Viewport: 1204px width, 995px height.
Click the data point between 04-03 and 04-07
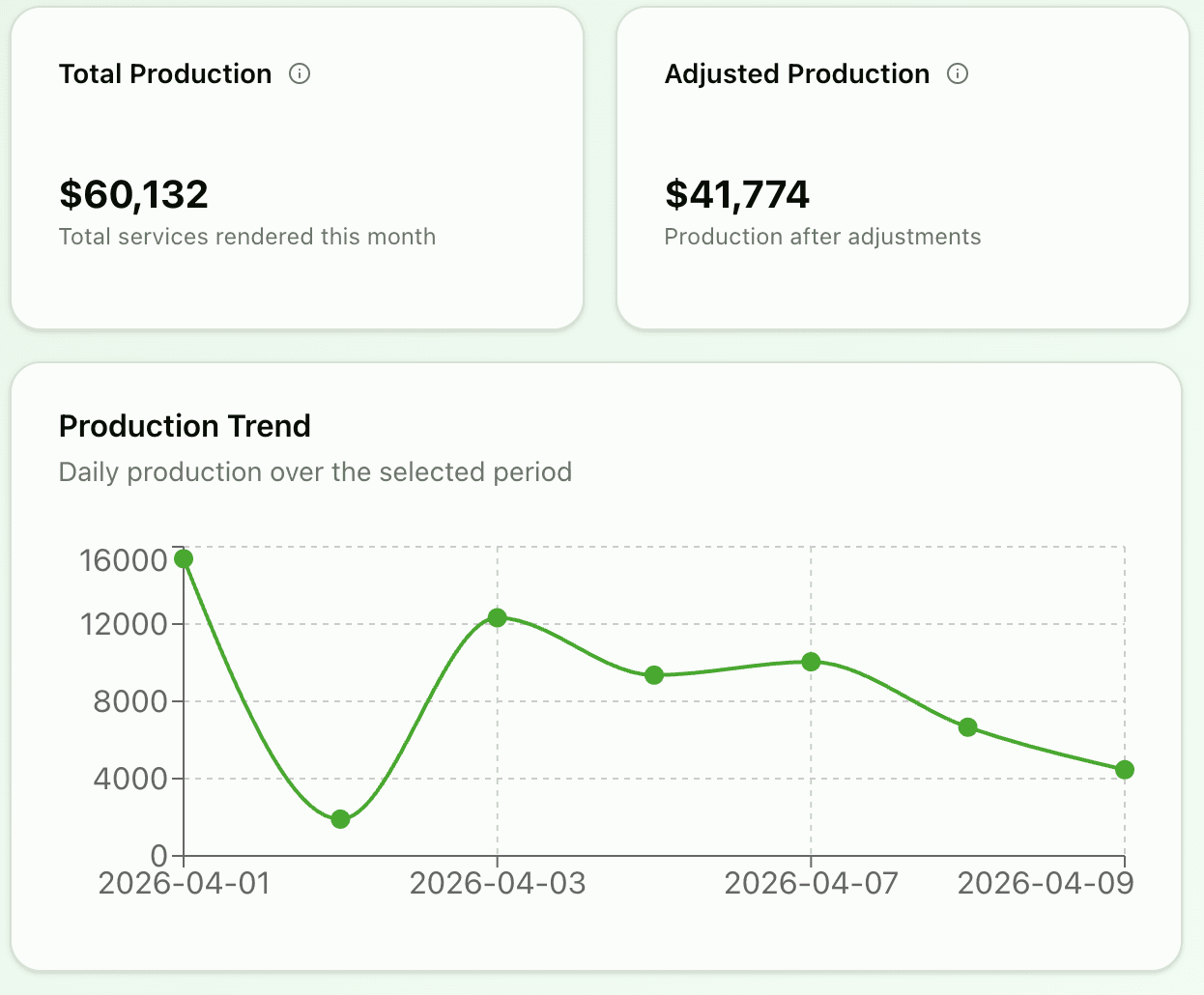654,675
